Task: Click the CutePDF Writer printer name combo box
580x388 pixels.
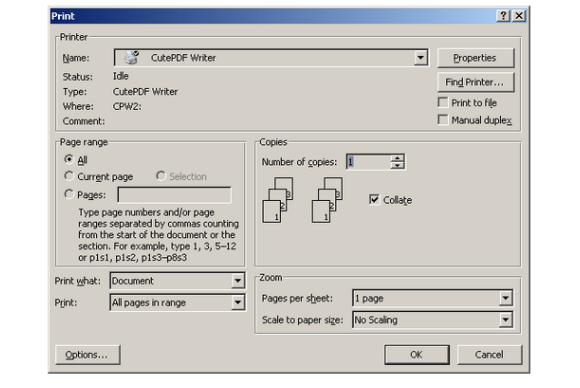Action: (271, 58)
